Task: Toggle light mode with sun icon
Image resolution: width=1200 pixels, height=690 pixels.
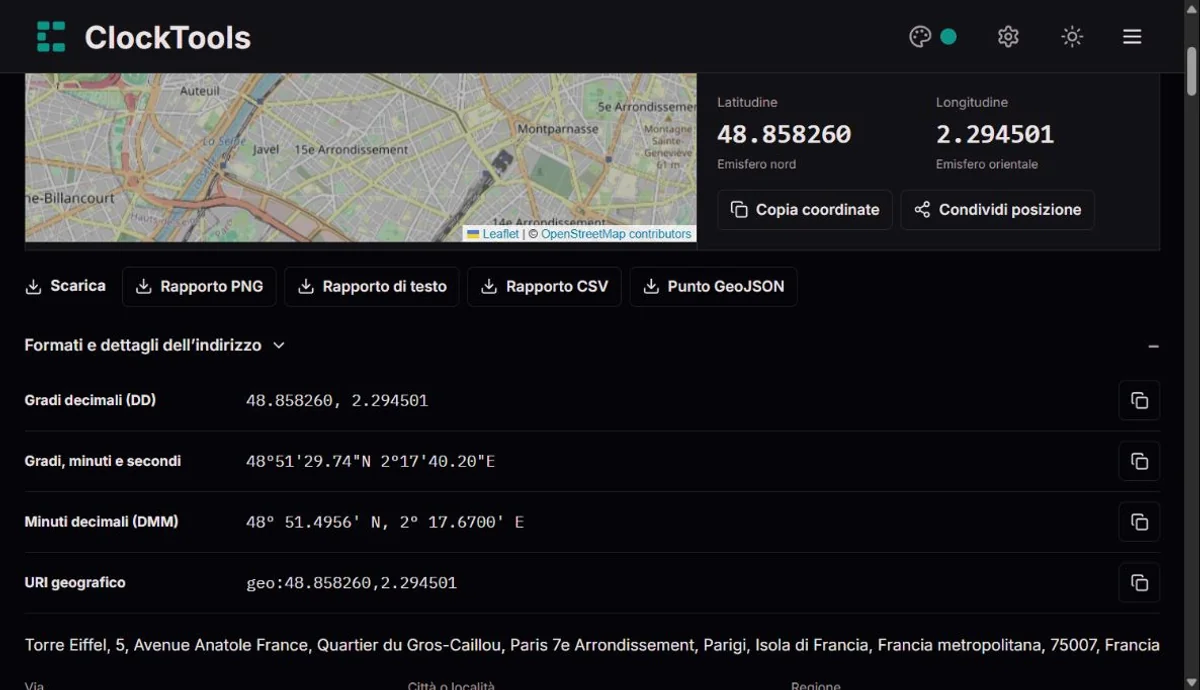Action: point(1072,37)
